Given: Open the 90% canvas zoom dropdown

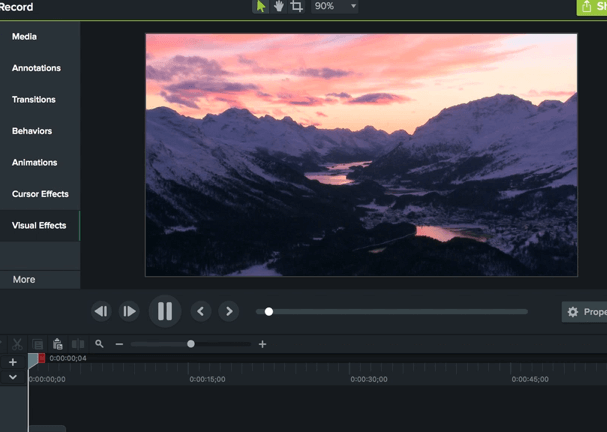Looking at the screenshot, I should (334, 6).
